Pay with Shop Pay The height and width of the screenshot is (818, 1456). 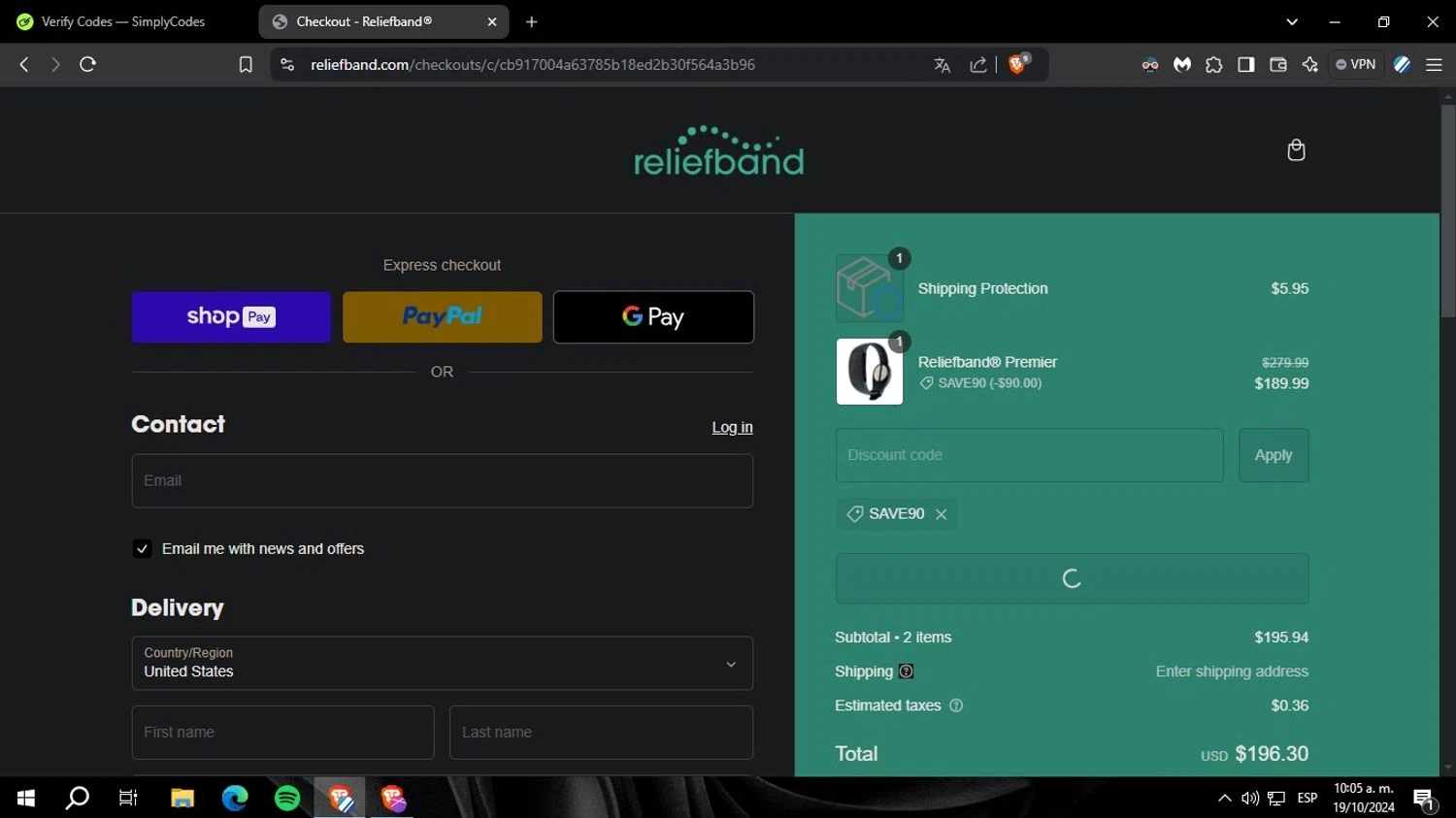[x=231, y=317]
